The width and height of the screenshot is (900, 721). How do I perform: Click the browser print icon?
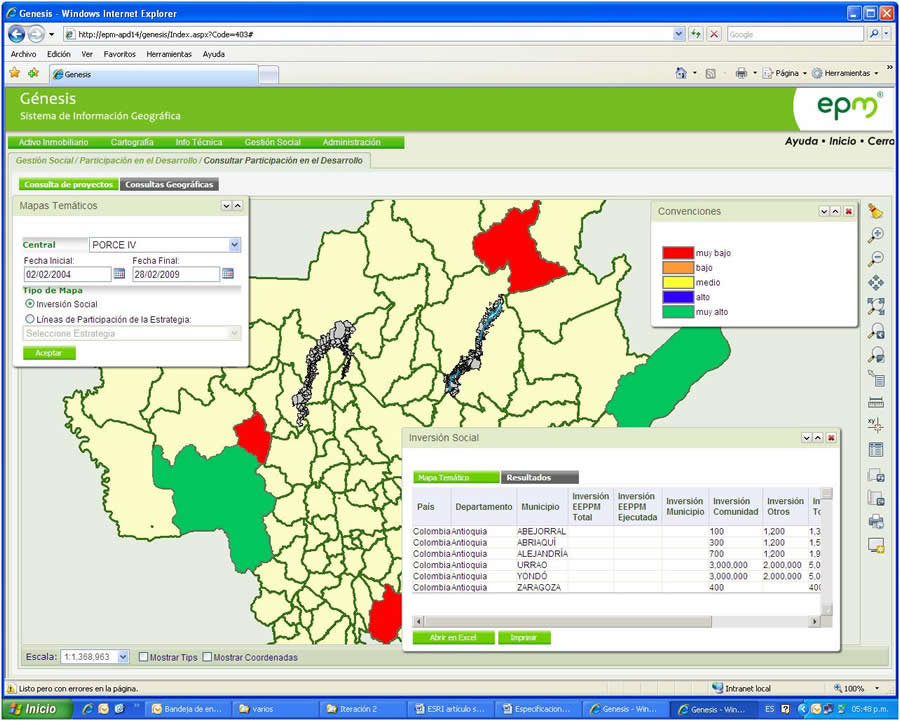click(742, 73)
